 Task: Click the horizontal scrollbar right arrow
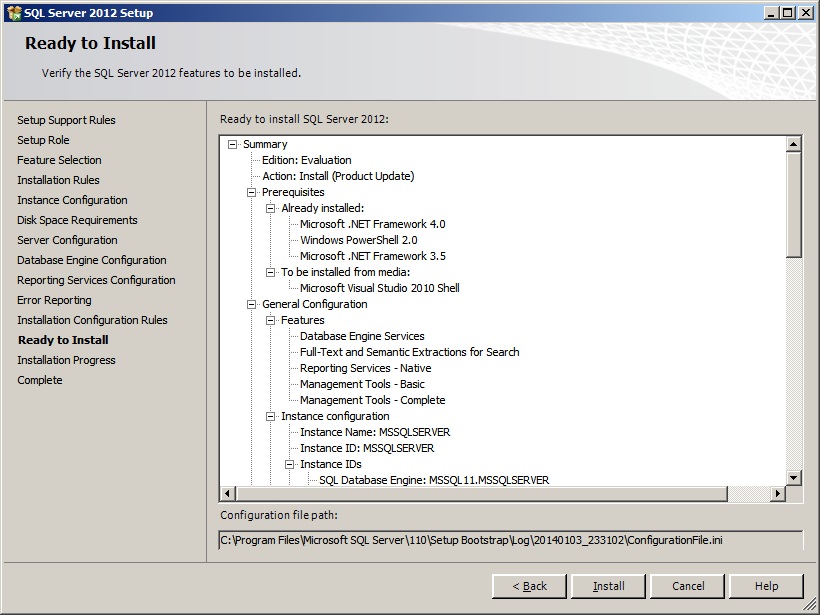(x=777, y=494)
